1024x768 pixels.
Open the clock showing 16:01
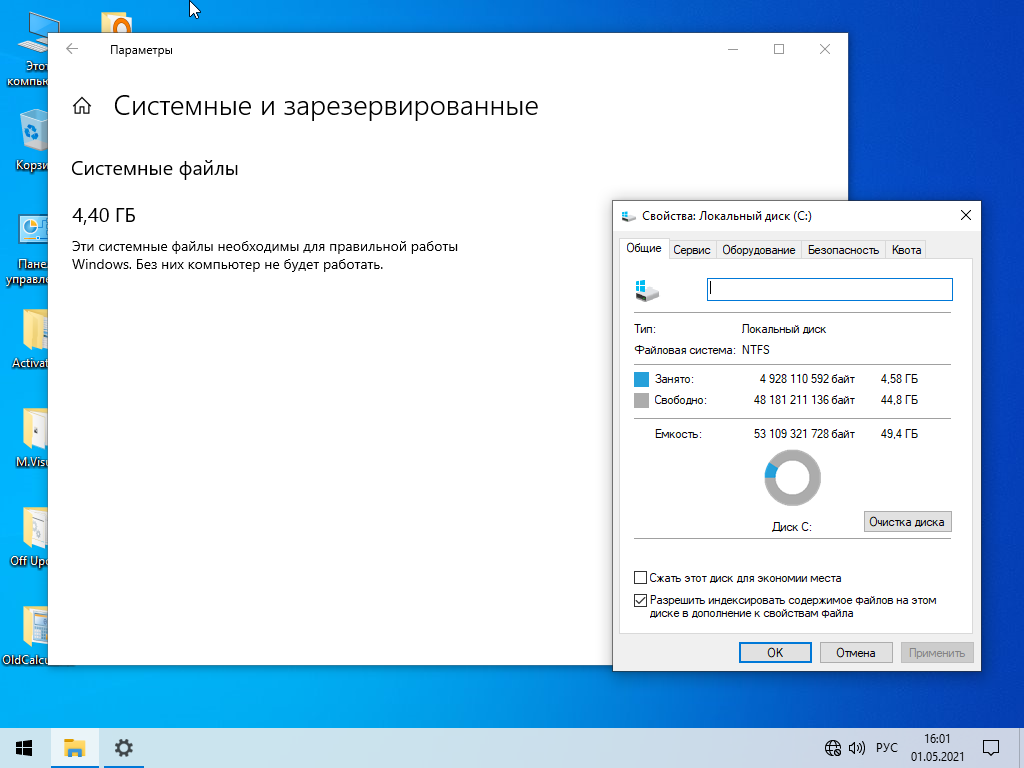pyautogui.click(x=937, y=748)
